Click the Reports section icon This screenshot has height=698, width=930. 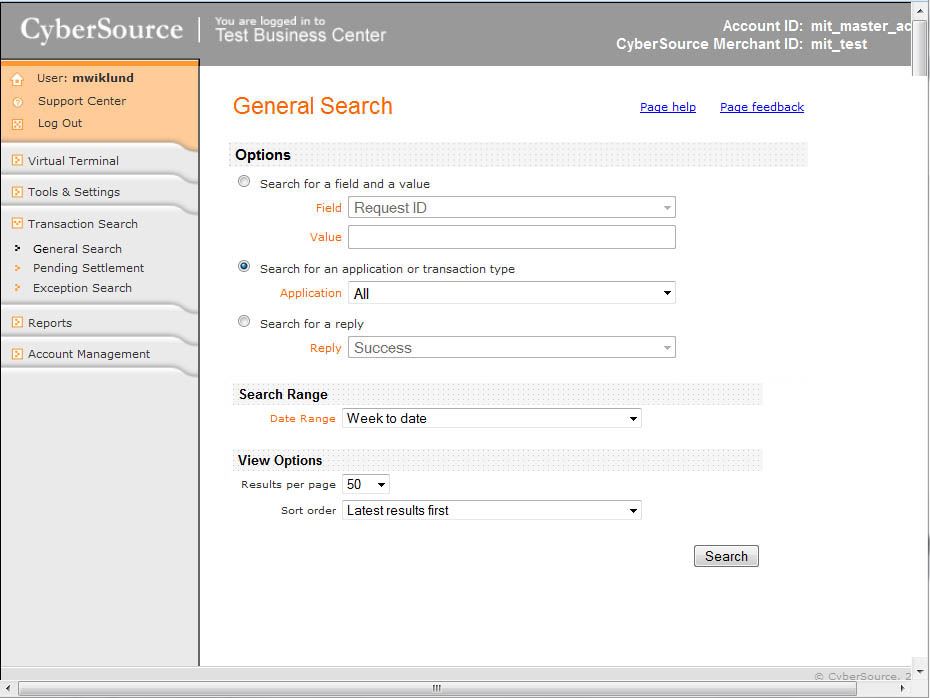click(17, 323)
